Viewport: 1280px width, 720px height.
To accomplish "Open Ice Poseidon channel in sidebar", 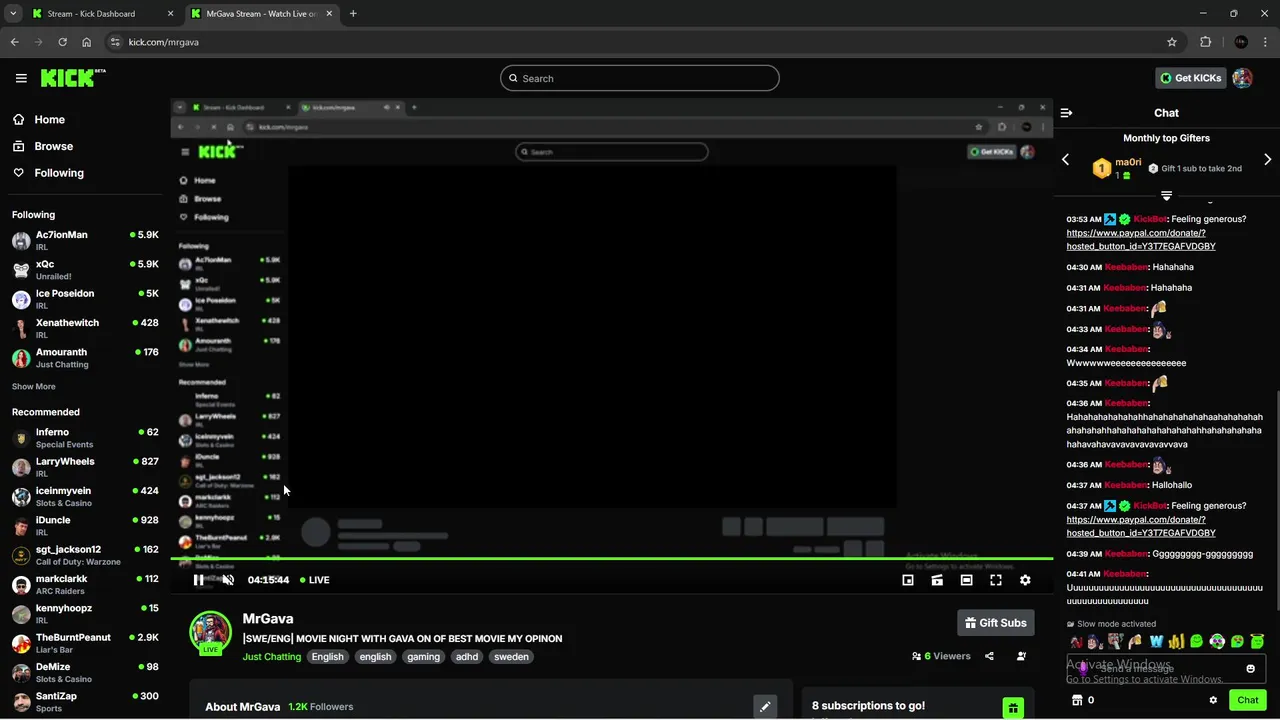I will pos(85,299).
